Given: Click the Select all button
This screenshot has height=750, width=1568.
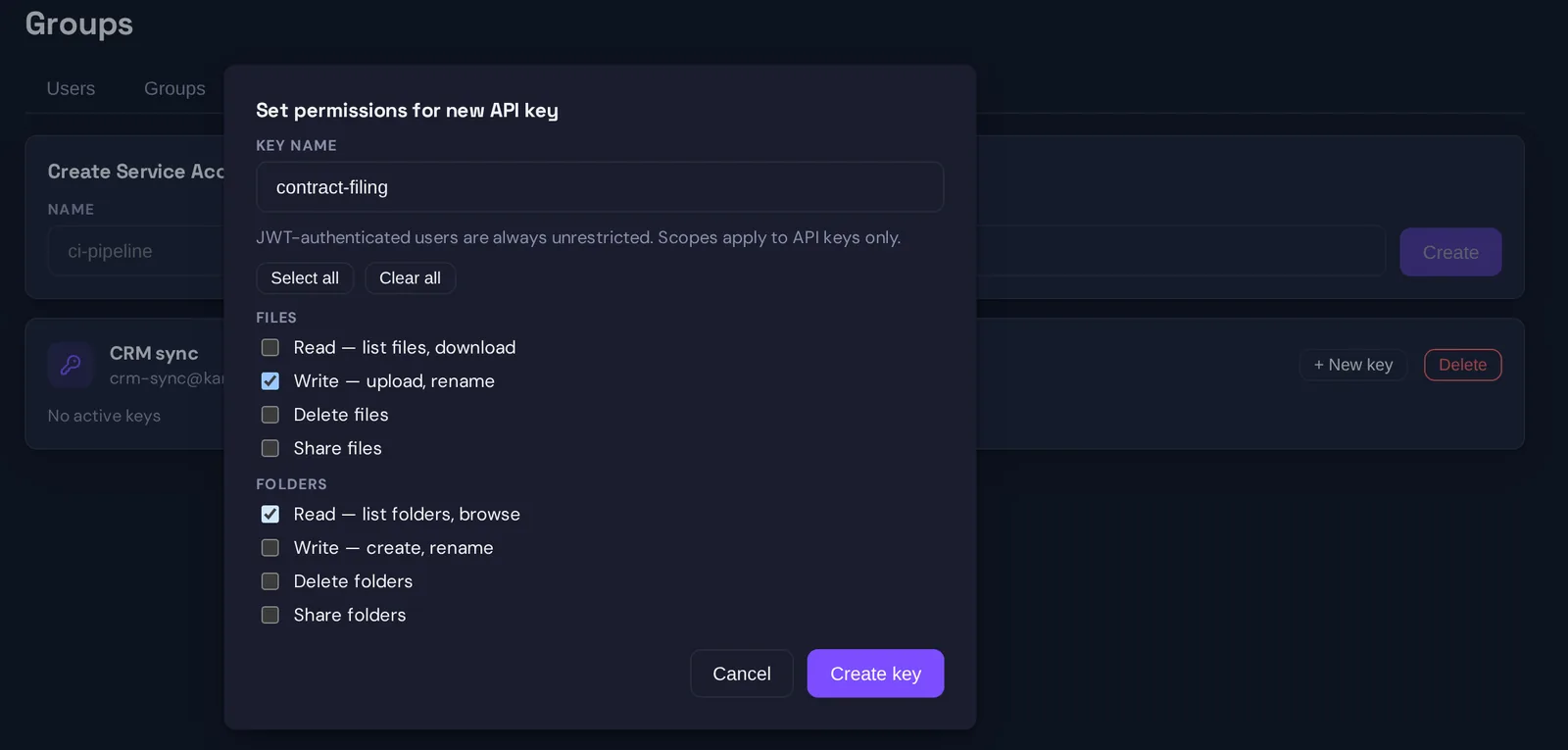Looking at the screenshot, I should click(x=305, y=278).
